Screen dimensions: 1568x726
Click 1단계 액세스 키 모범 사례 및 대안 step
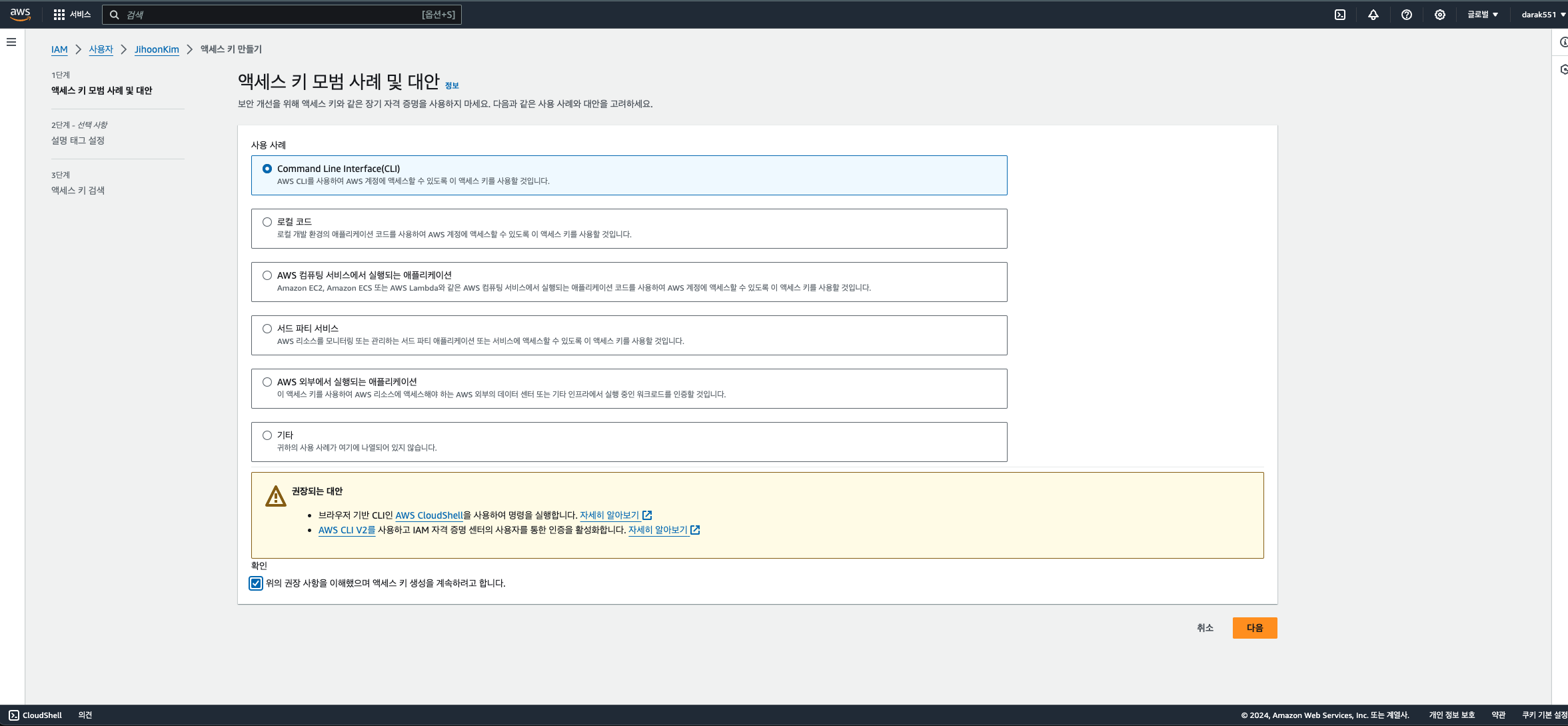102,91
